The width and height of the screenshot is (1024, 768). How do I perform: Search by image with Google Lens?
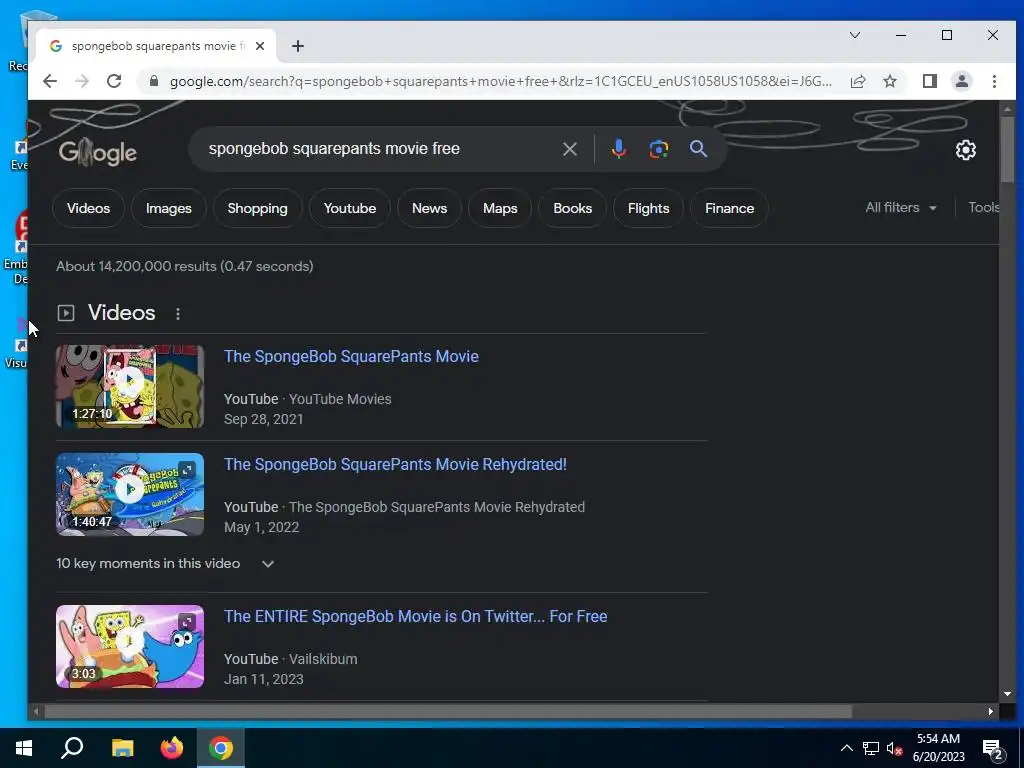point(658,149)
